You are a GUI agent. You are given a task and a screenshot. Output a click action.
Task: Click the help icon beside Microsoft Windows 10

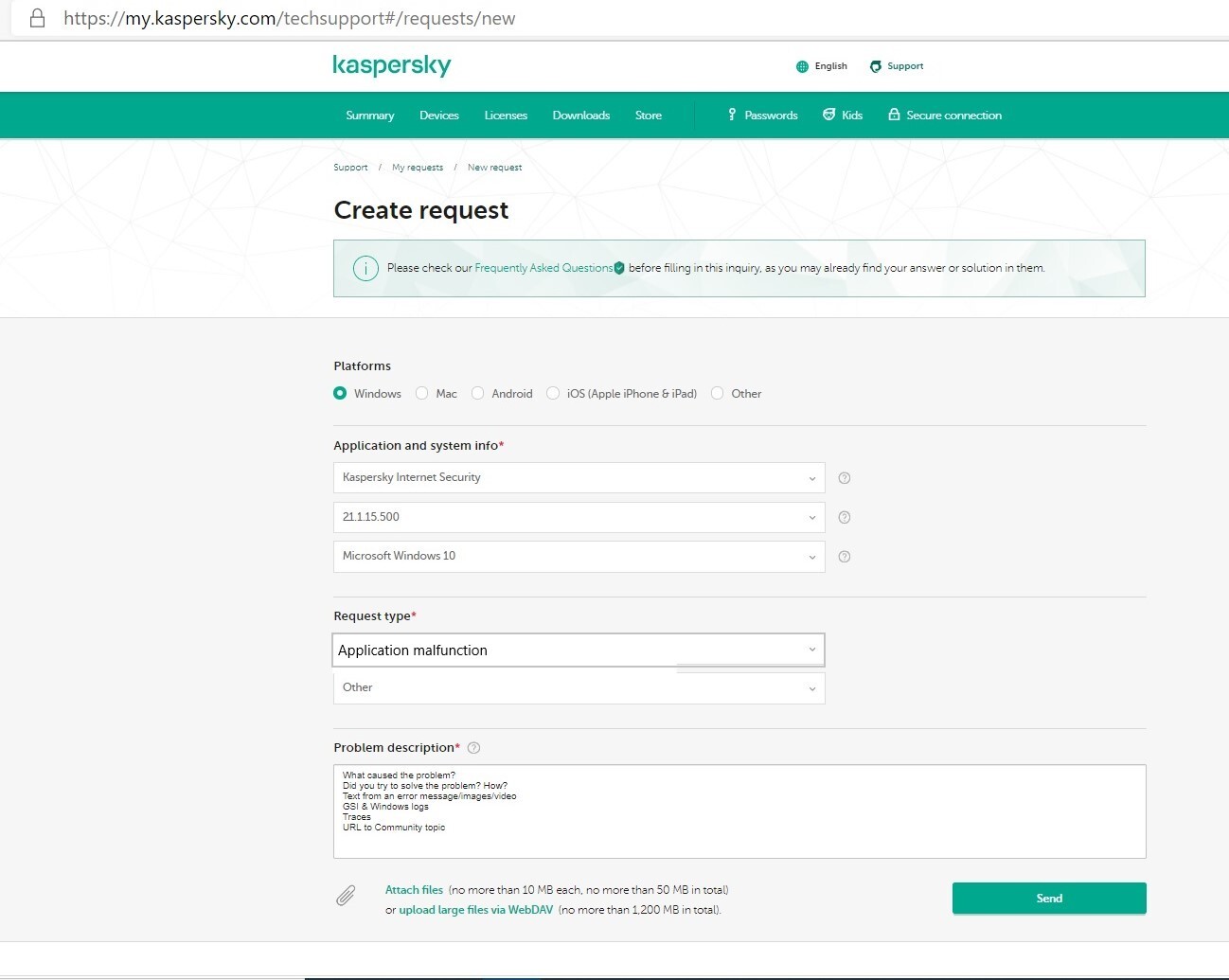pos(845,557)
